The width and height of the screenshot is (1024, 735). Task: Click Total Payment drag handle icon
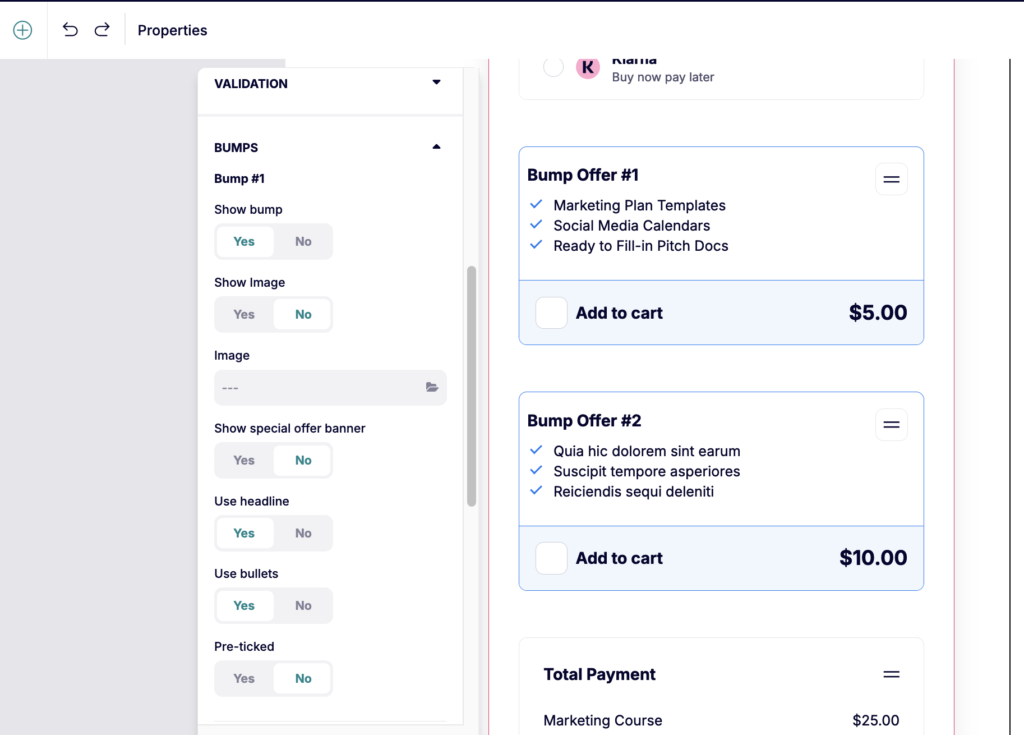pos(891,675)
